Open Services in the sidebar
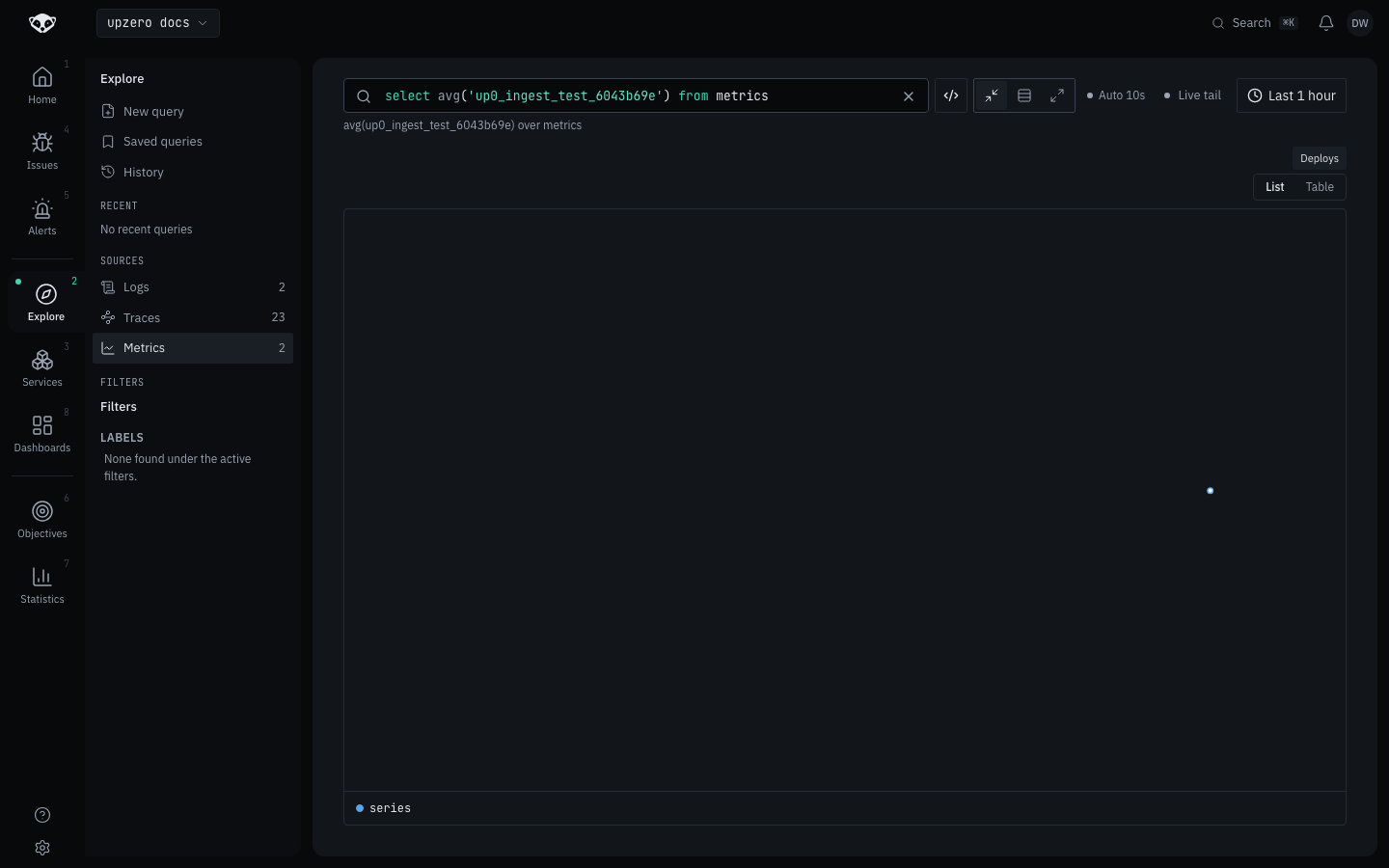 [42, 368]
